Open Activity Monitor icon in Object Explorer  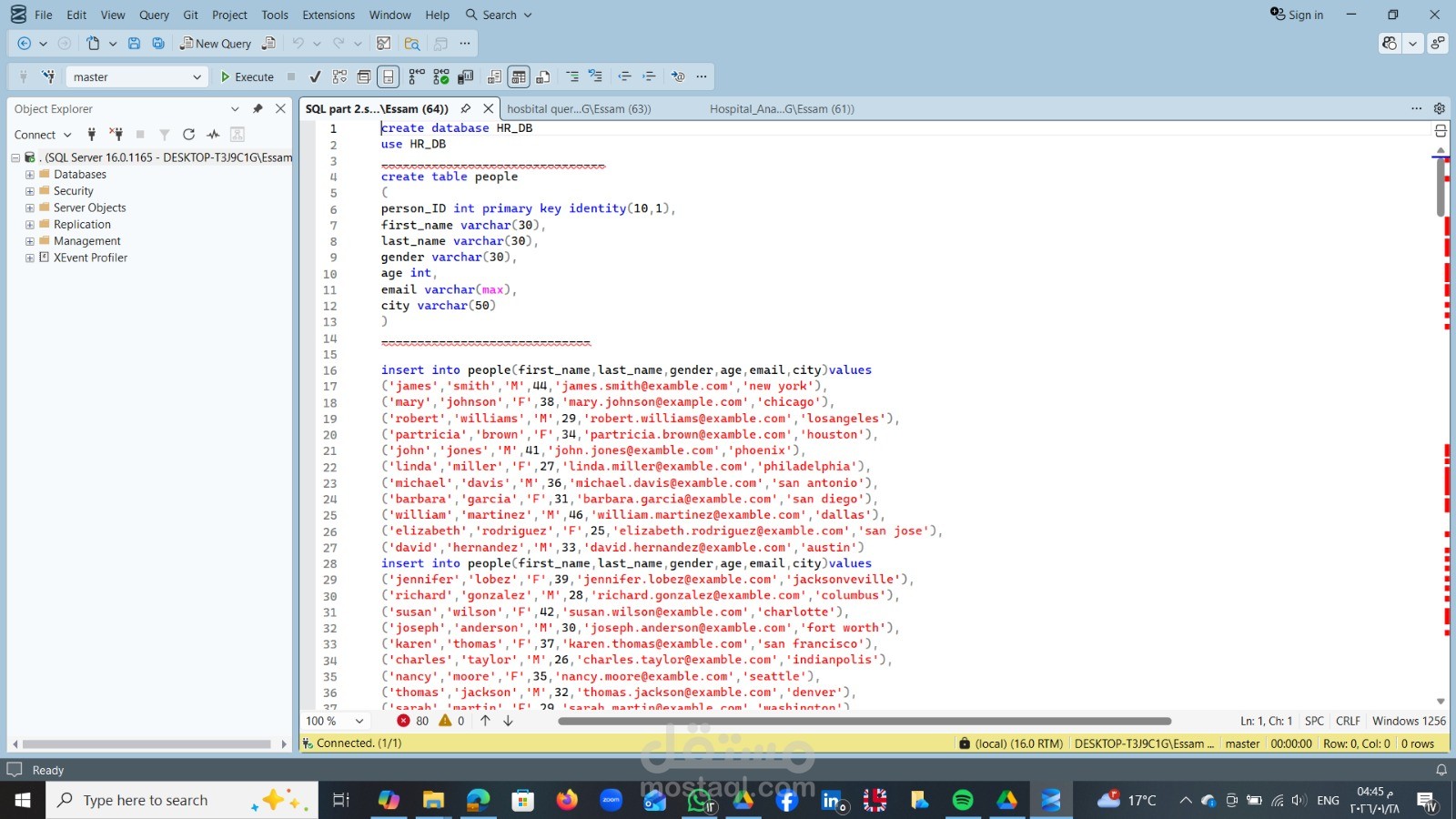click(213, 135)
